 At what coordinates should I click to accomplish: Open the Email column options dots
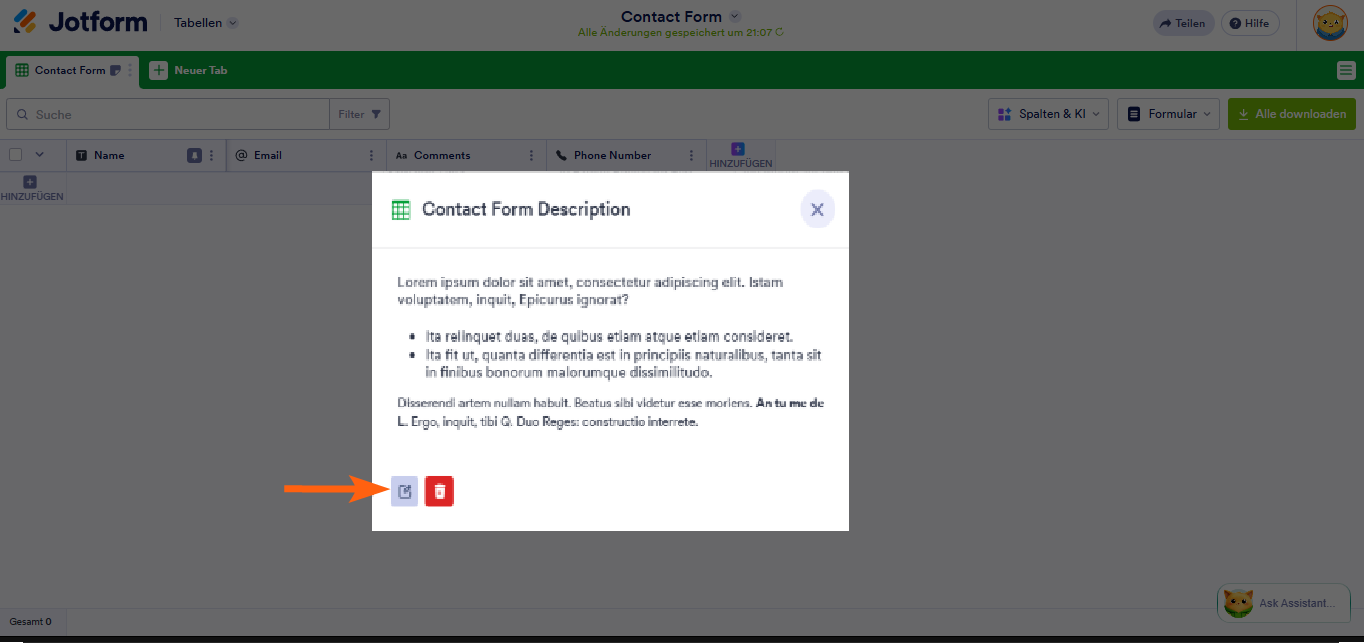pos(371,155)
